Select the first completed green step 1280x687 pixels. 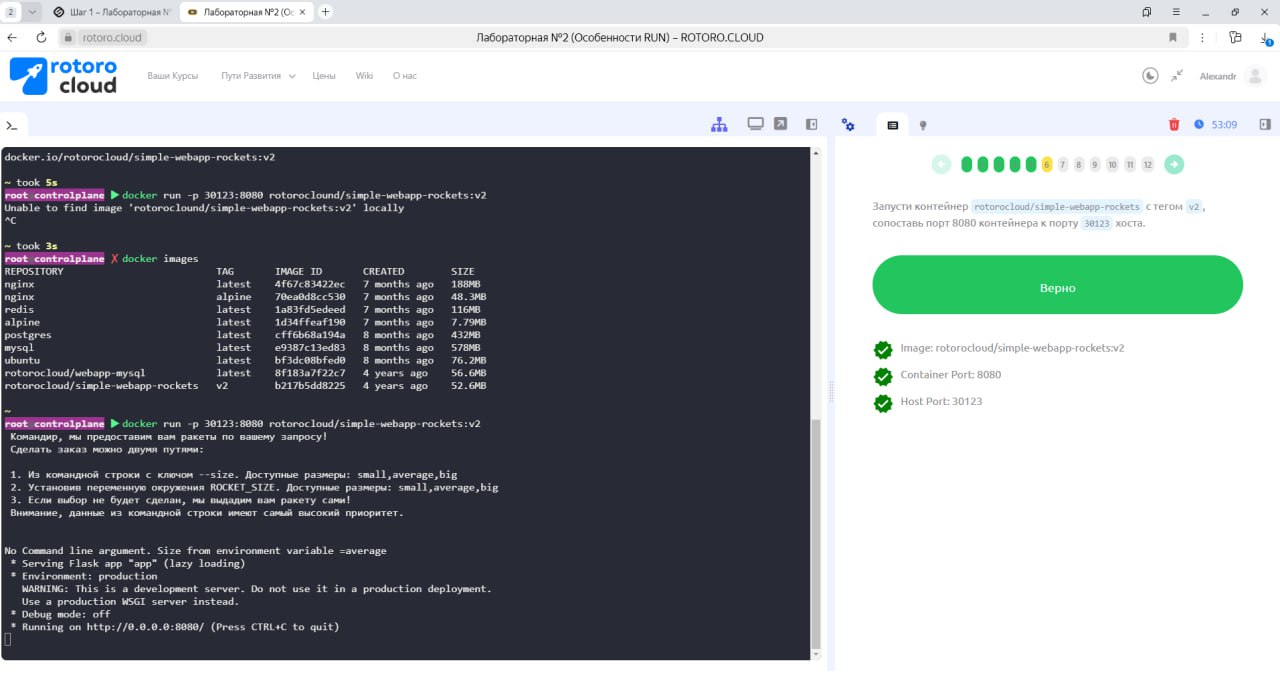[967, 164]
